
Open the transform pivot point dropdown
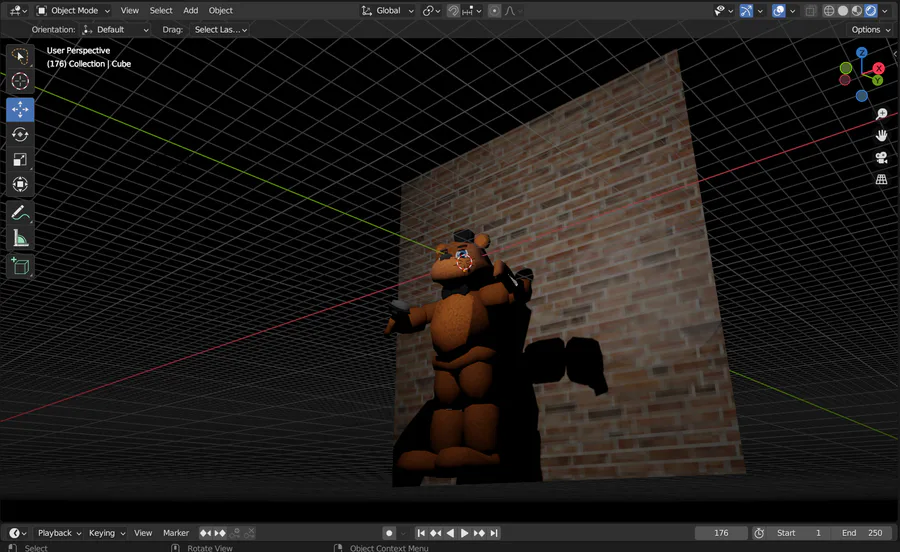coord(432,10)
